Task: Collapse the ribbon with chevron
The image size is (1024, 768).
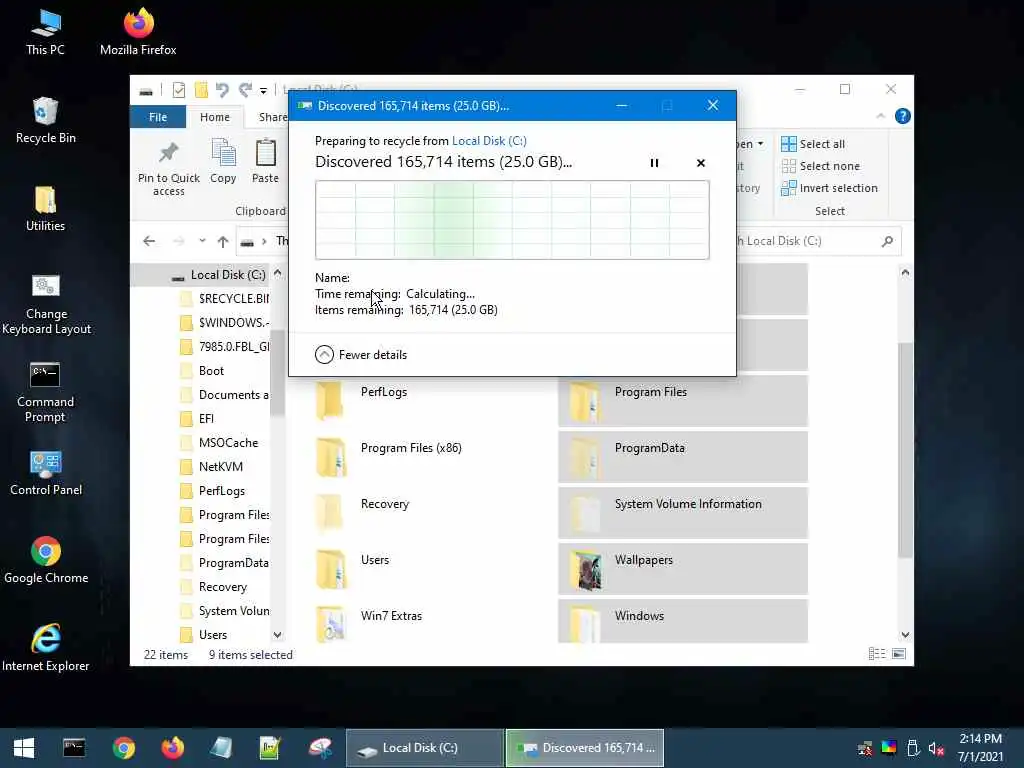Action: point(880,116)
